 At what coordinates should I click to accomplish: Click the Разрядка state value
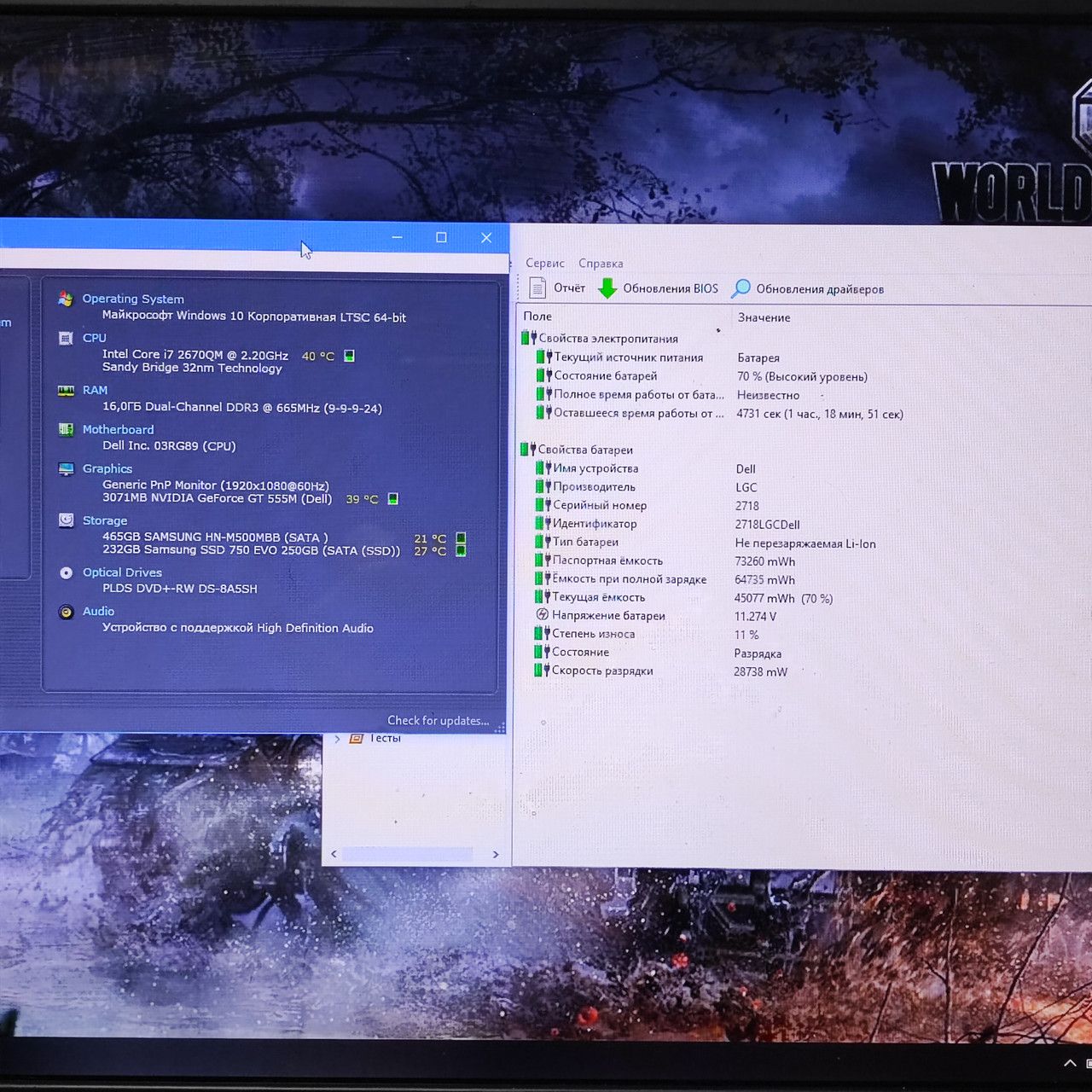coord(758,653)
